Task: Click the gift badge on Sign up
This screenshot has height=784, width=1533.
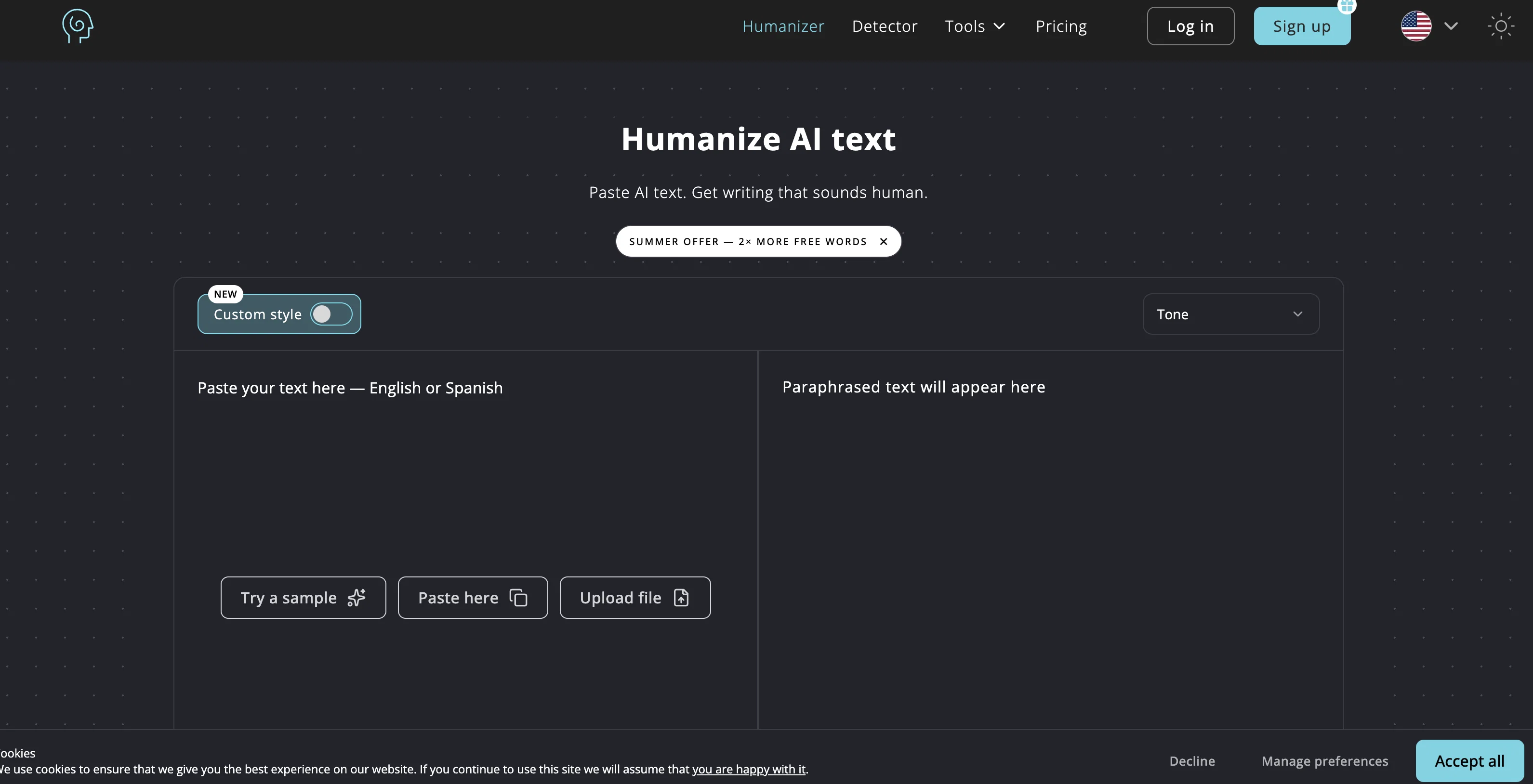Action: 1346,6
